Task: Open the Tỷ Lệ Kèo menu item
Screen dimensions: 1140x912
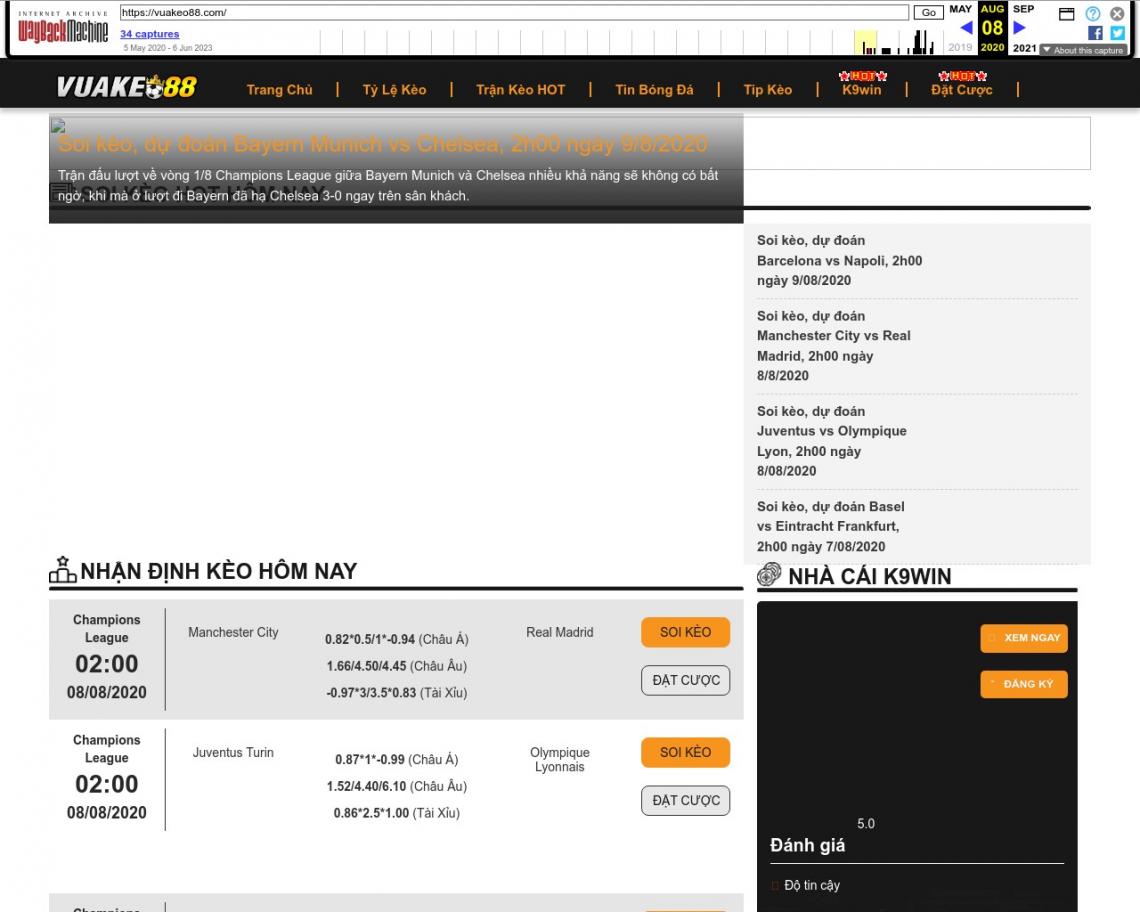Action: (394, 89)
